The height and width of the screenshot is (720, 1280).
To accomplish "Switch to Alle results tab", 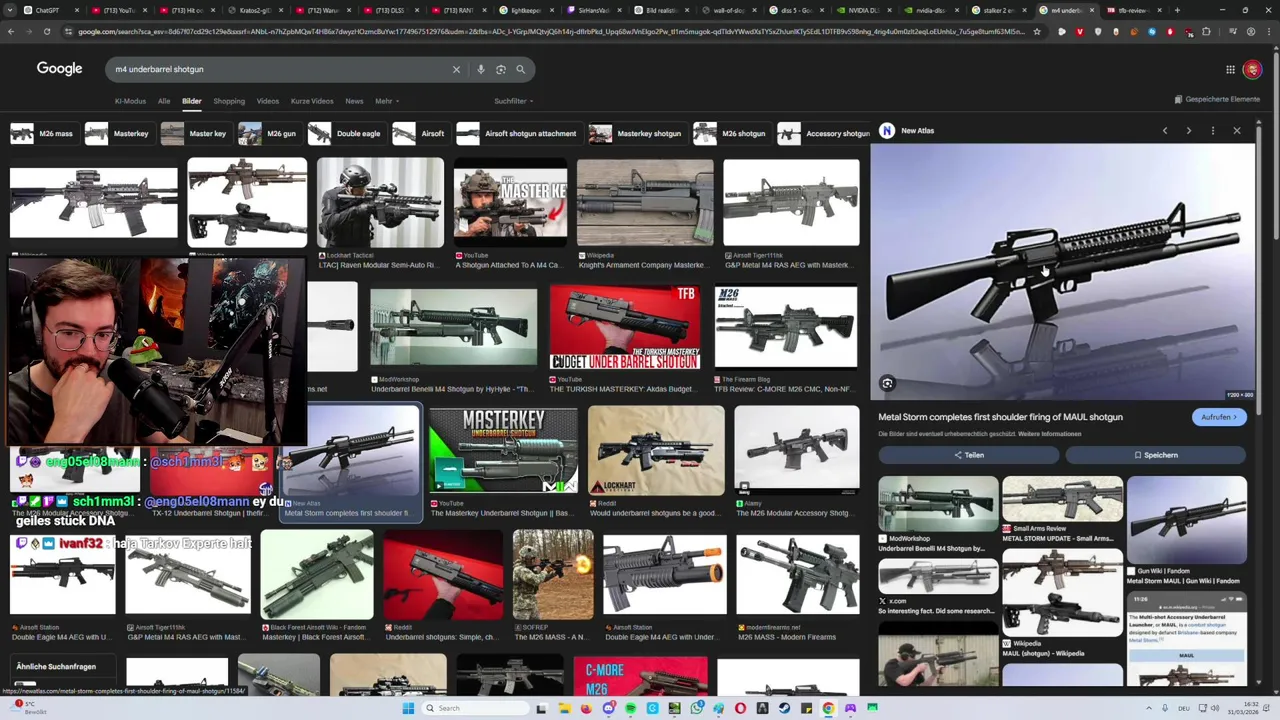I will point(164,101).
